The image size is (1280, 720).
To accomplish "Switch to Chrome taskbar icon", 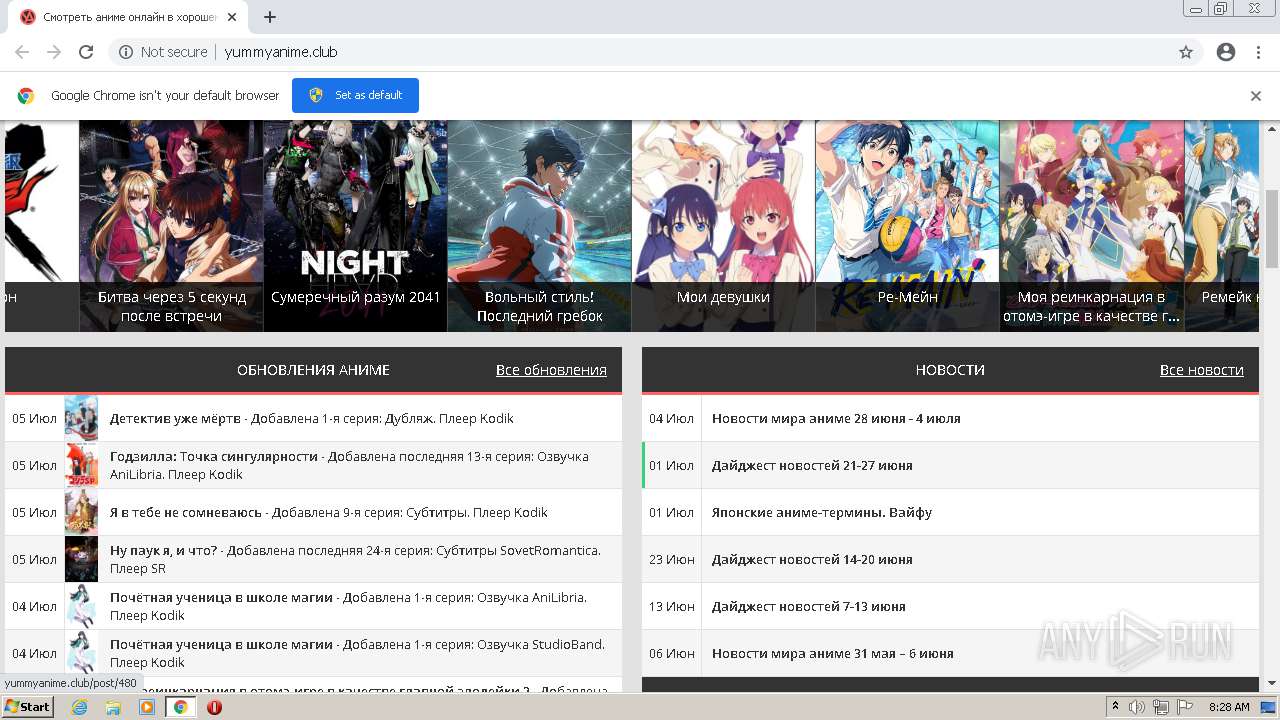I will tap(180, 707).
